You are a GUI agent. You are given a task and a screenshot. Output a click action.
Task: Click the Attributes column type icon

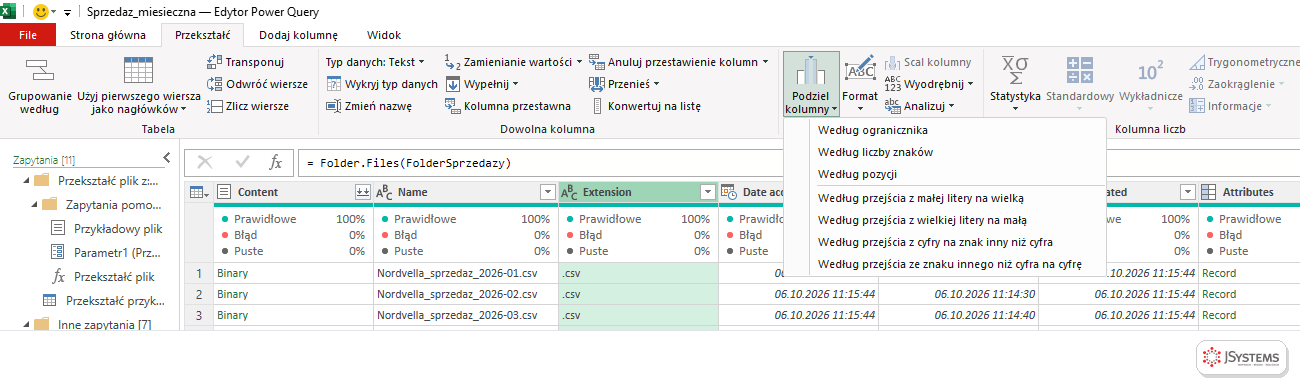1208,192
